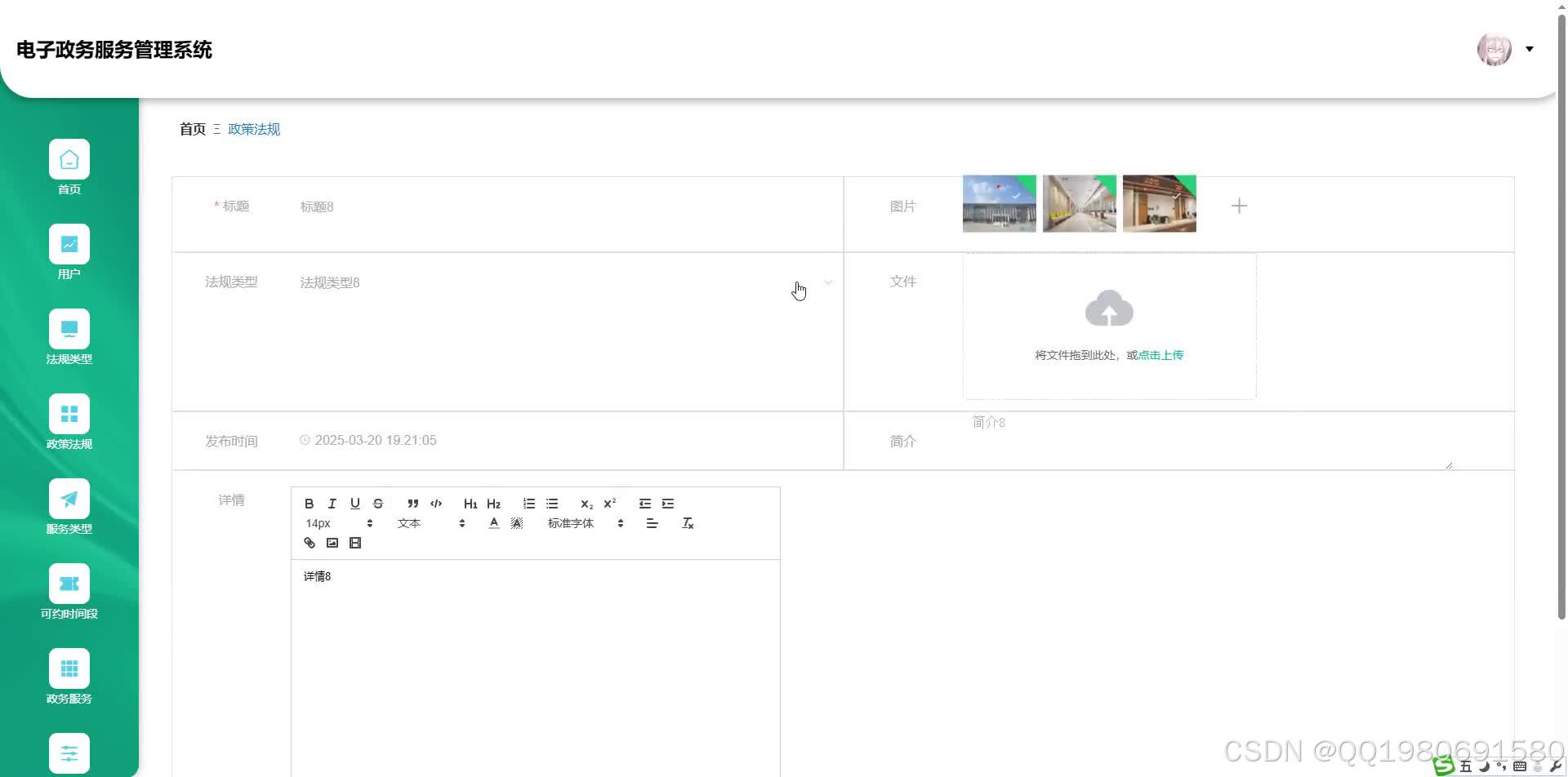Click the 首页 breadcrumb link
The width and height of the screenshot is (1568, 777).
coord(193,129)
